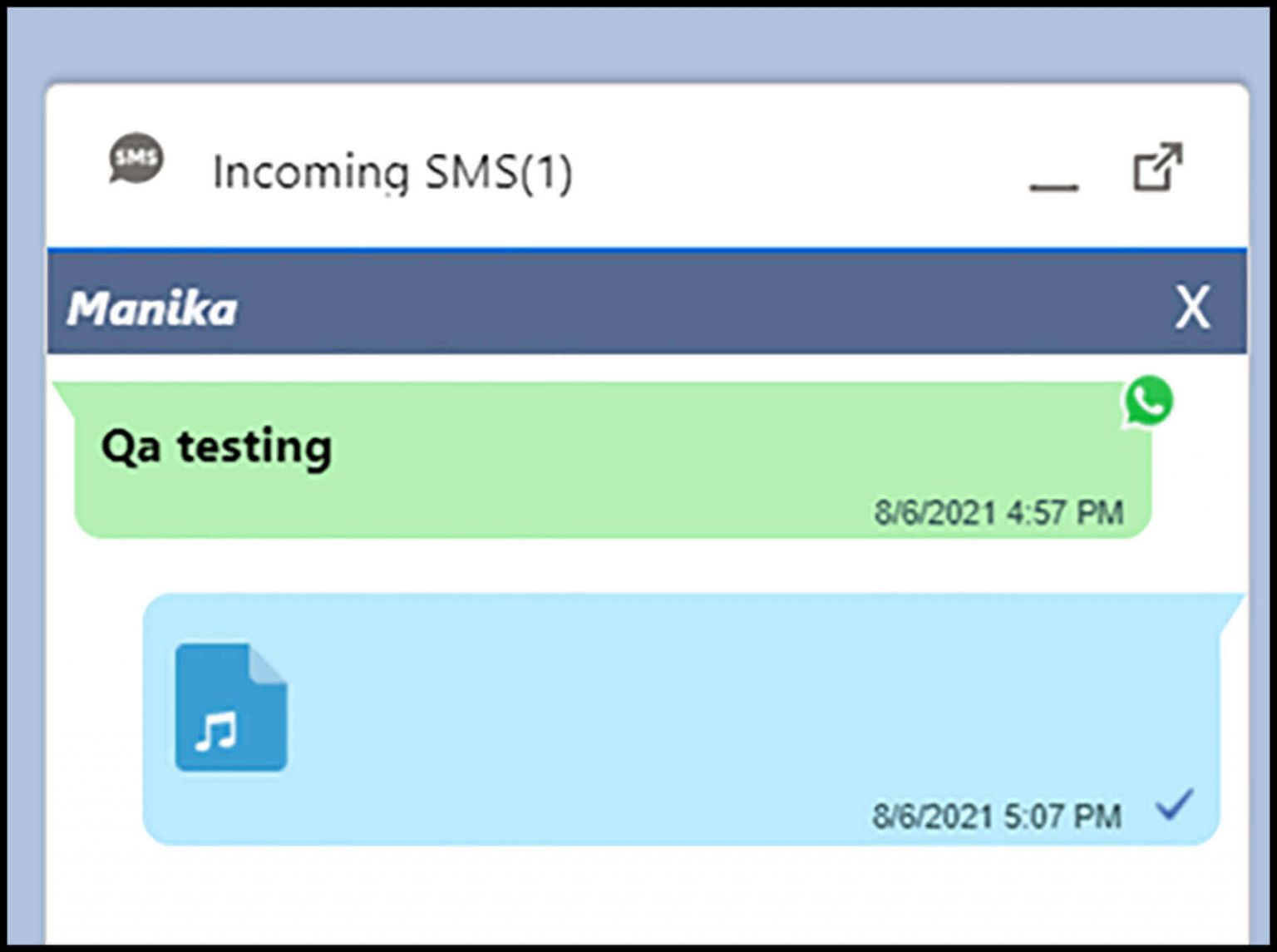Click the Incoming SMS(1) title
This screenshot has height=952, width=1277.
[391, 170]
